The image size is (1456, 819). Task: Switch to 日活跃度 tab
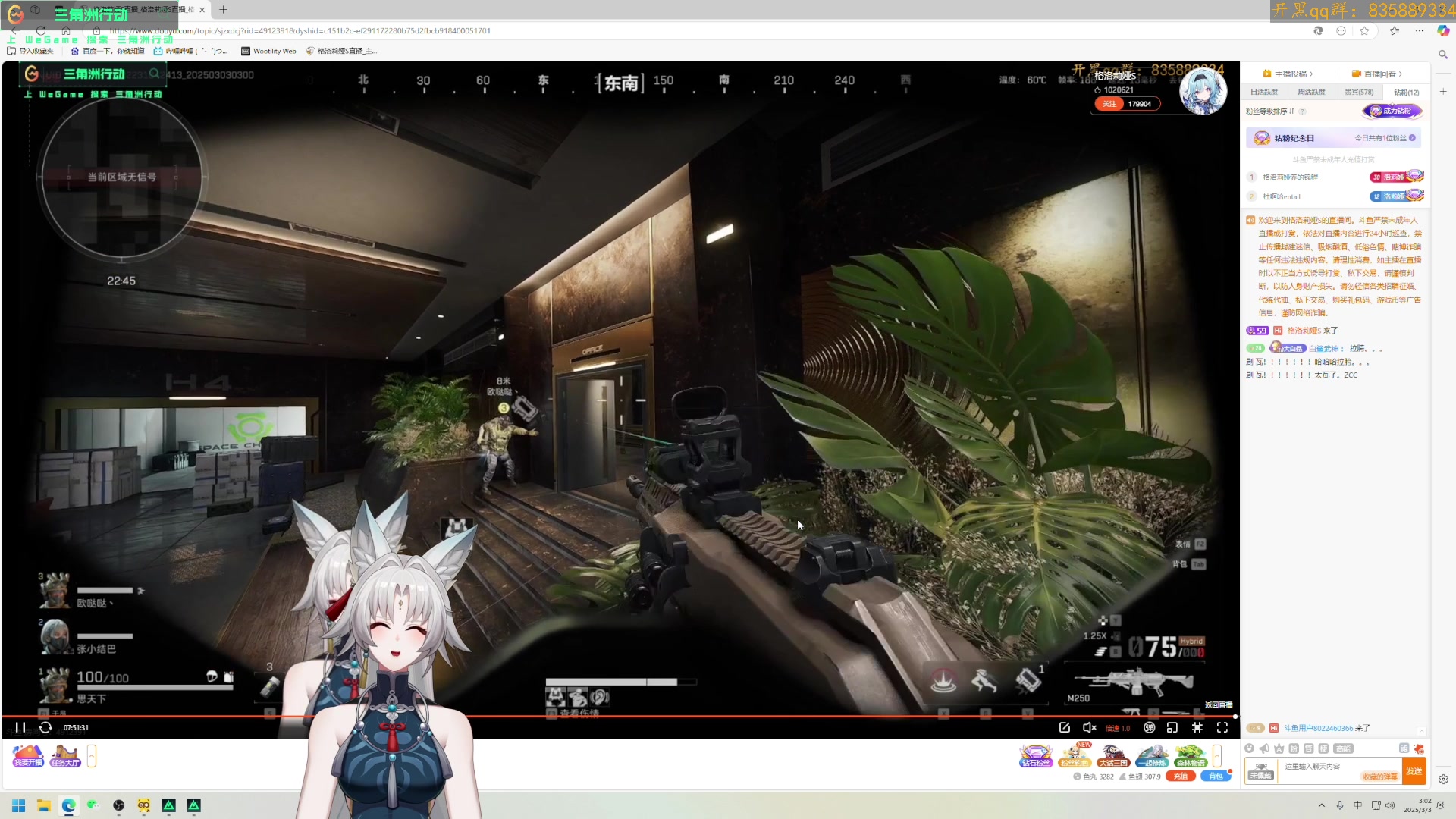coord(1264,92)
